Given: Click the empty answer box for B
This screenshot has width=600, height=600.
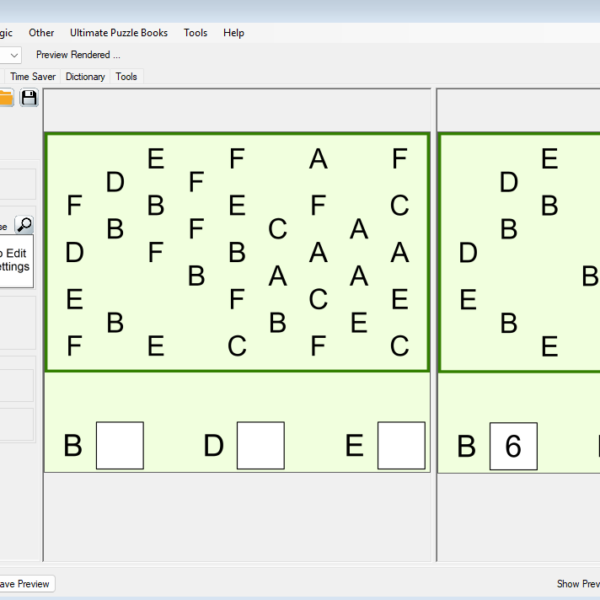Looking at the screenshot, I should pyautogui.click(x=120, y=446).
